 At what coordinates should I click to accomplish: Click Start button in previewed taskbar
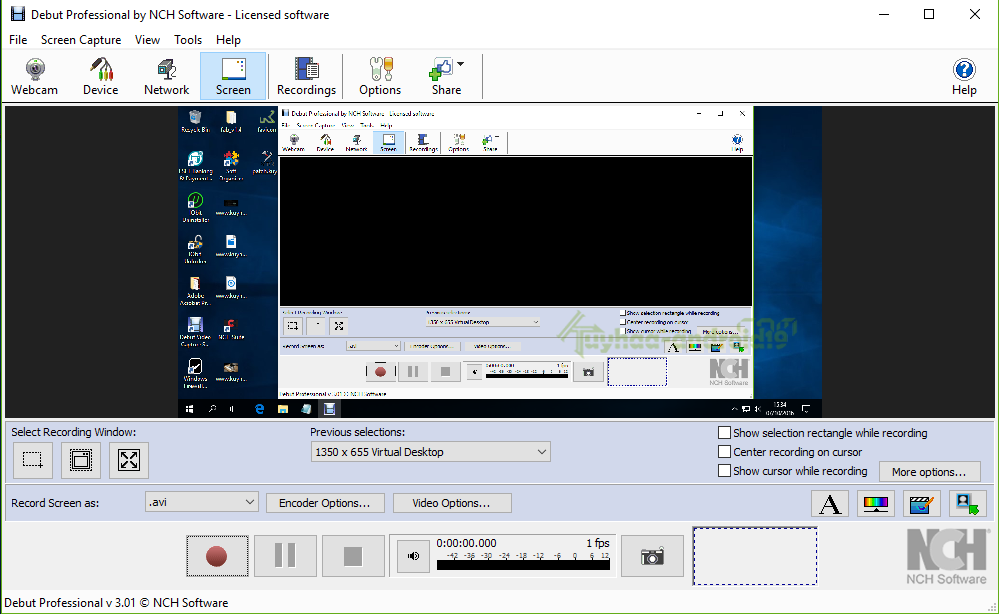pyautogui.click(x=189, y=409)
